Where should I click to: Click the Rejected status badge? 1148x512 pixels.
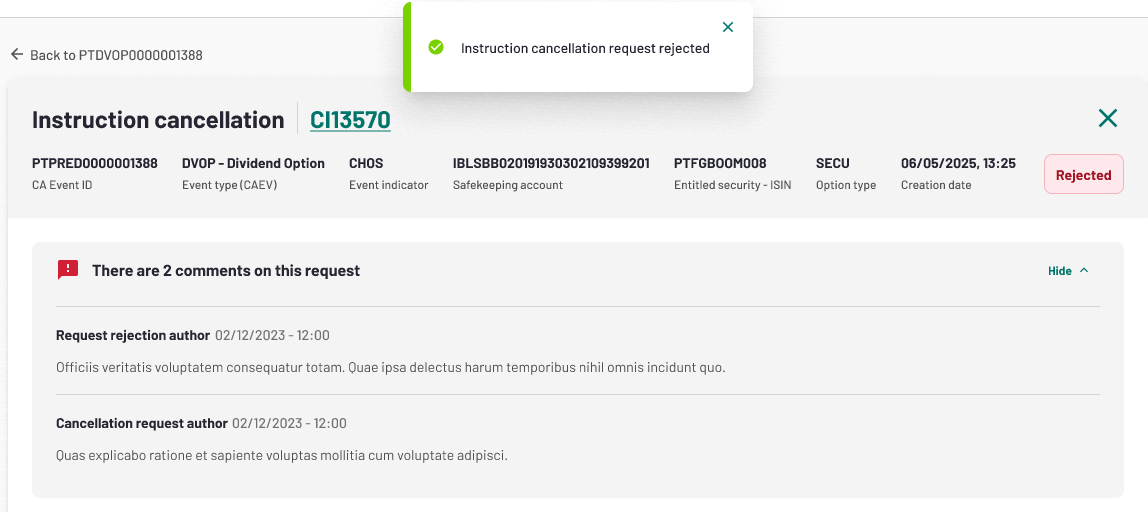coord(1084,174)
